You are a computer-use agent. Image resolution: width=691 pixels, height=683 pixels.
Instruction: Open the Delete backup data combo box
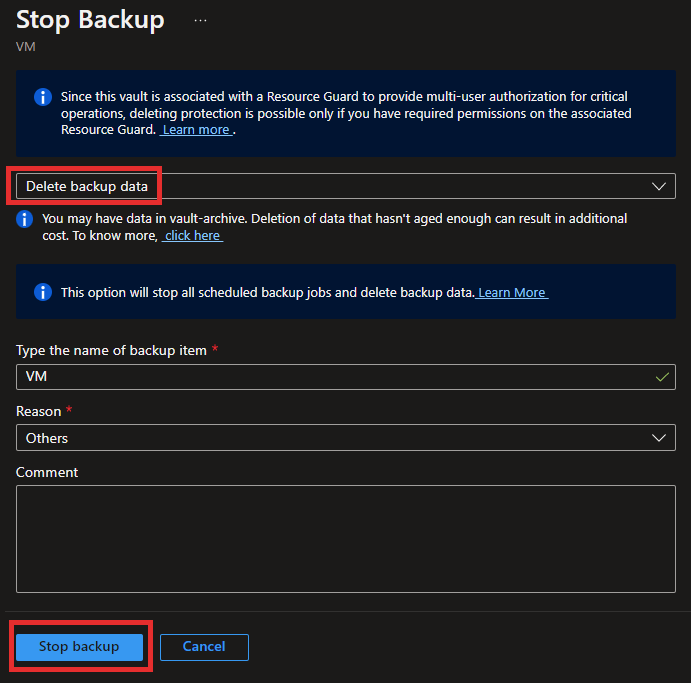coord(346,186)
